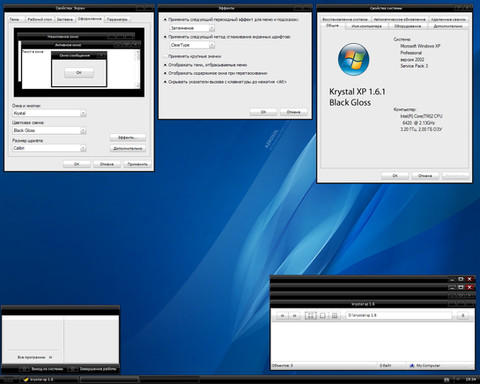Viewport: 480px width, 384px height.
Task: Open the Имя компьютера tab
Action: click(x=367, y=26)
